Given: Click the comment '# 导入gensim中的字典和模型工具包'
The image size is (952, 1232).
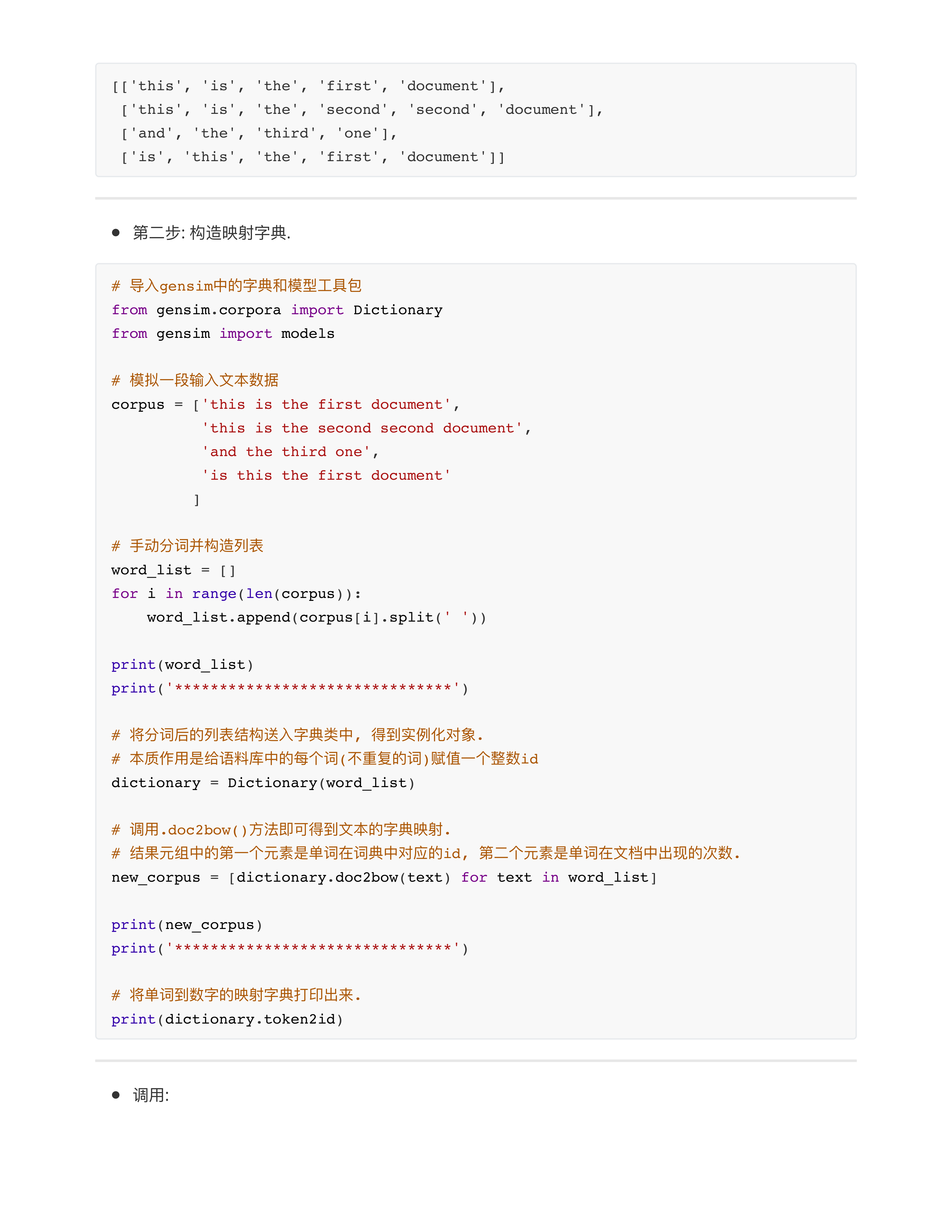Looking at the screenshot, I should 236,286.
